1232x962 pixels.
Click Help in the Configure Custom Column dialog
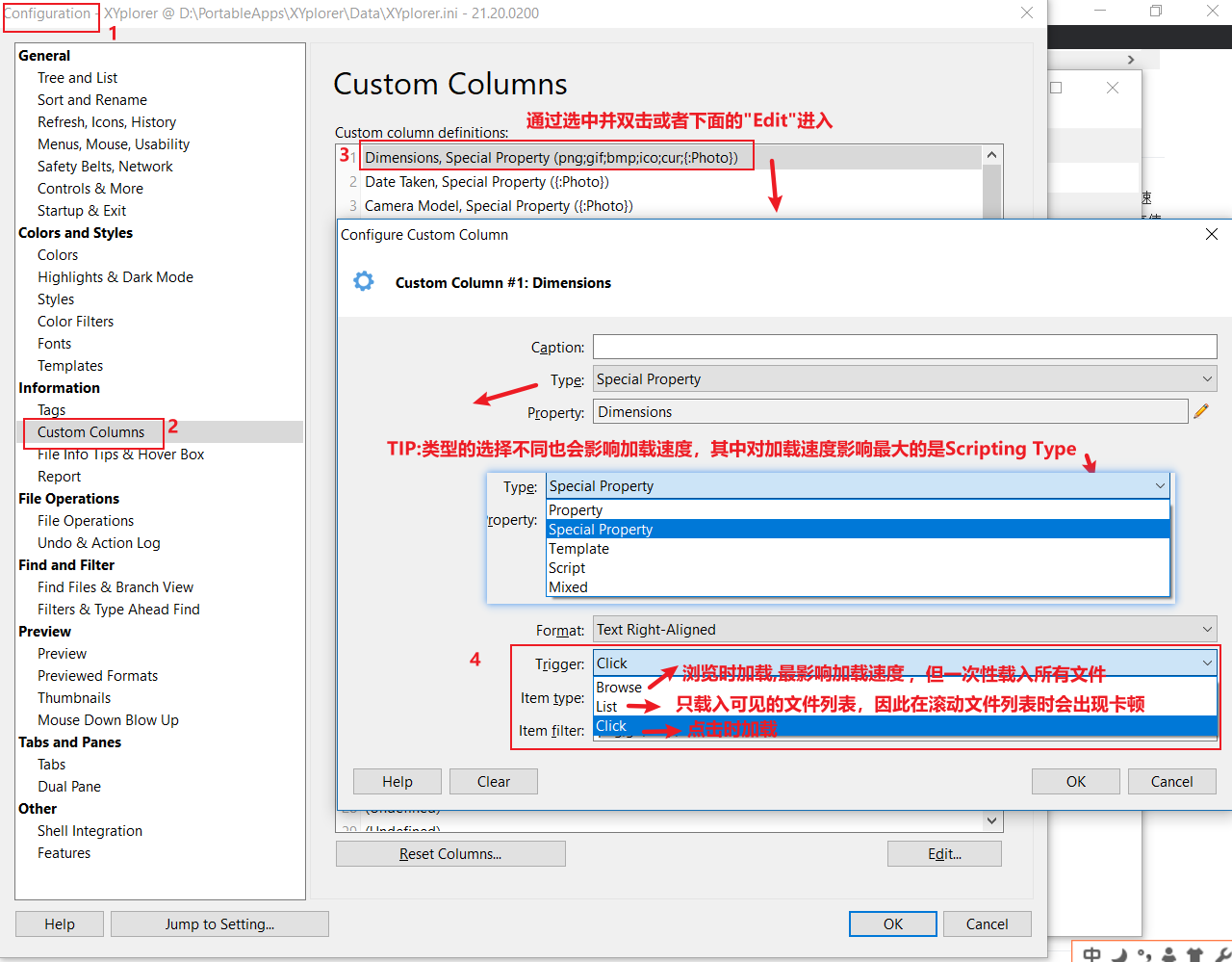(x=397, y=781)
